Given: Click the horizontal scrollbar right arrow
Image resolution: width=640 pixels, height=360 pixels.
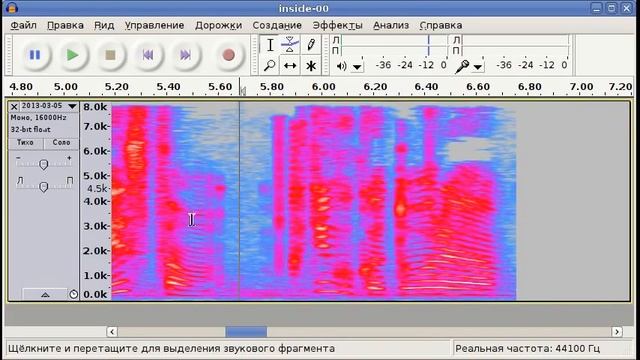Looking at the screenshot, I should tap(617, 332).
